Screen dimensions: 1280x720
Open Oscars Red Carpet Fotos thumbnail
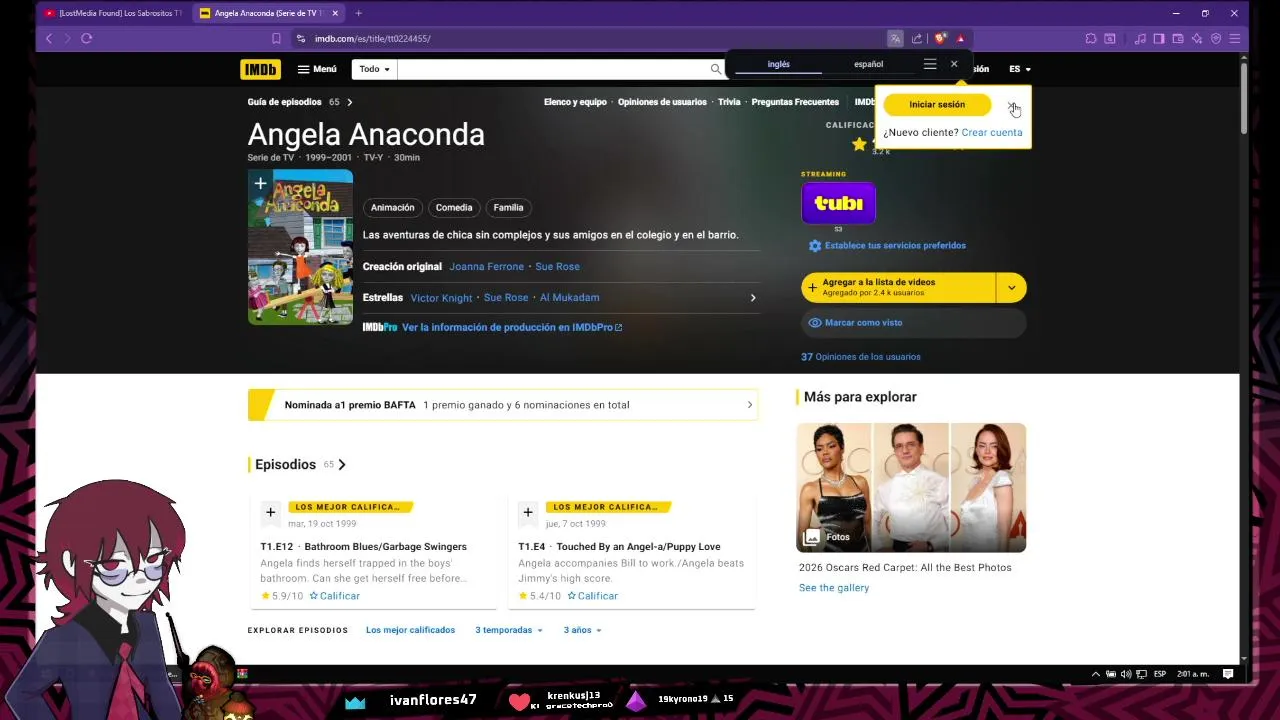tap(911, 487)
